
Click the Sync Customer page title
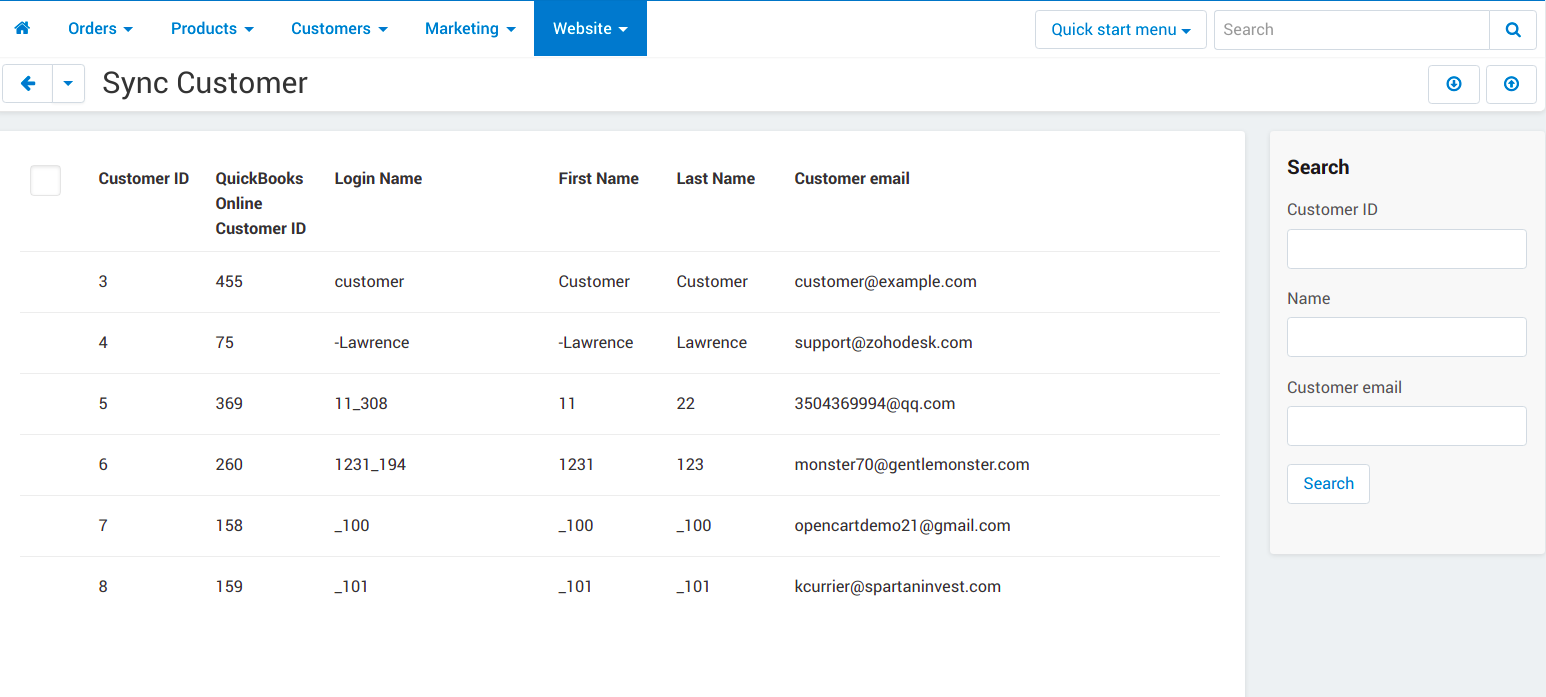pyautogui.click(x=205, y=83)
